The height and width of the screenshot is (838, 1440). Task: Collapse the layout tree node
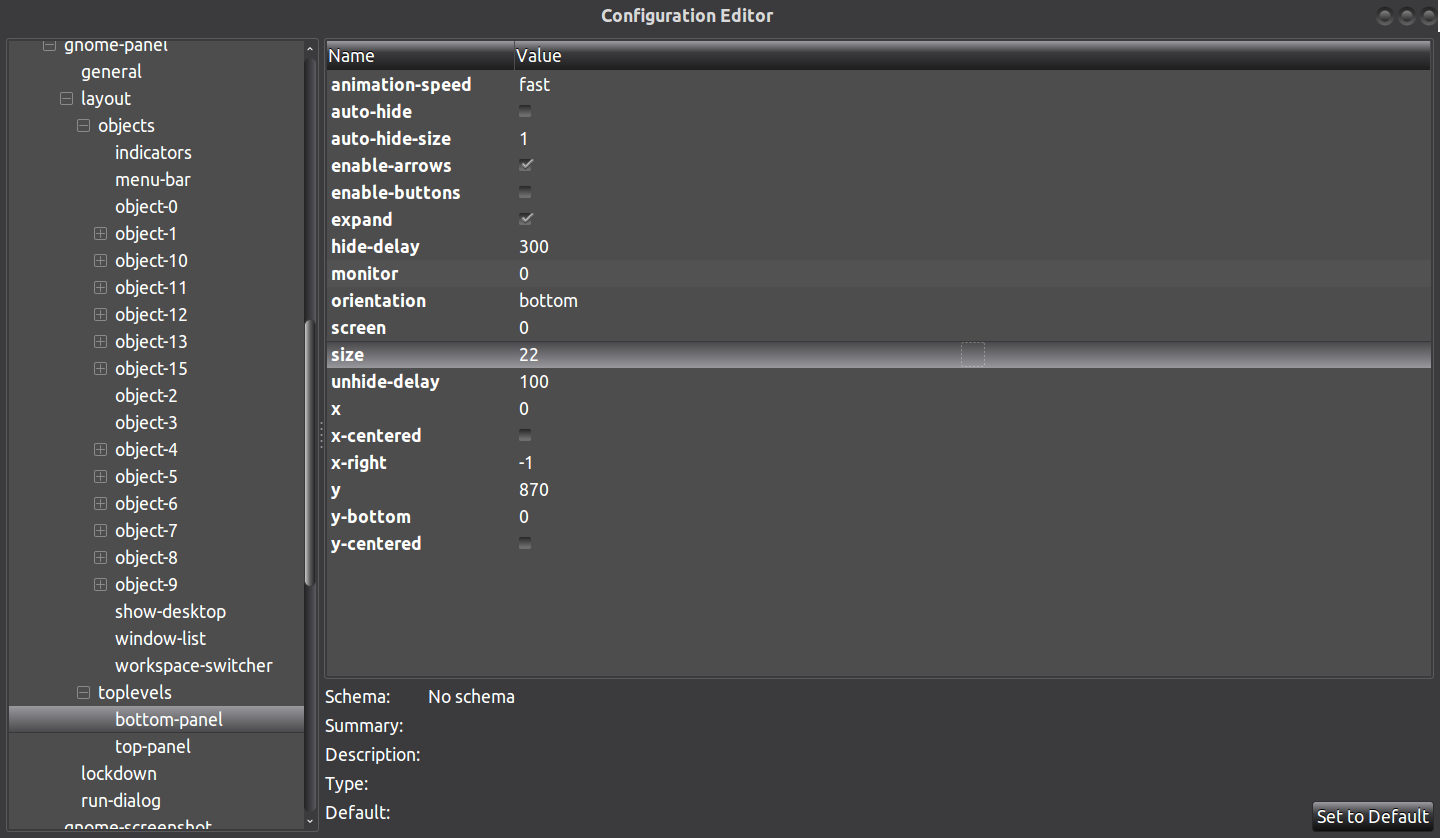[x=66, y=99]
